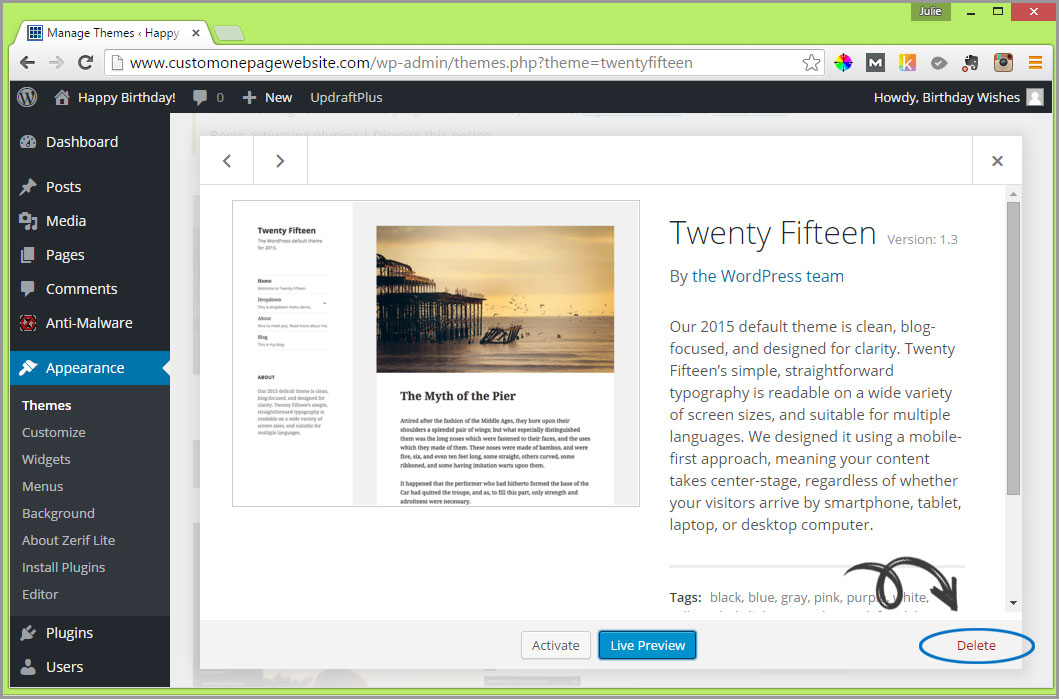Go to the Widgets submenu item
The width and height of the screenshot is (1059, 699).
coord(46,459)
